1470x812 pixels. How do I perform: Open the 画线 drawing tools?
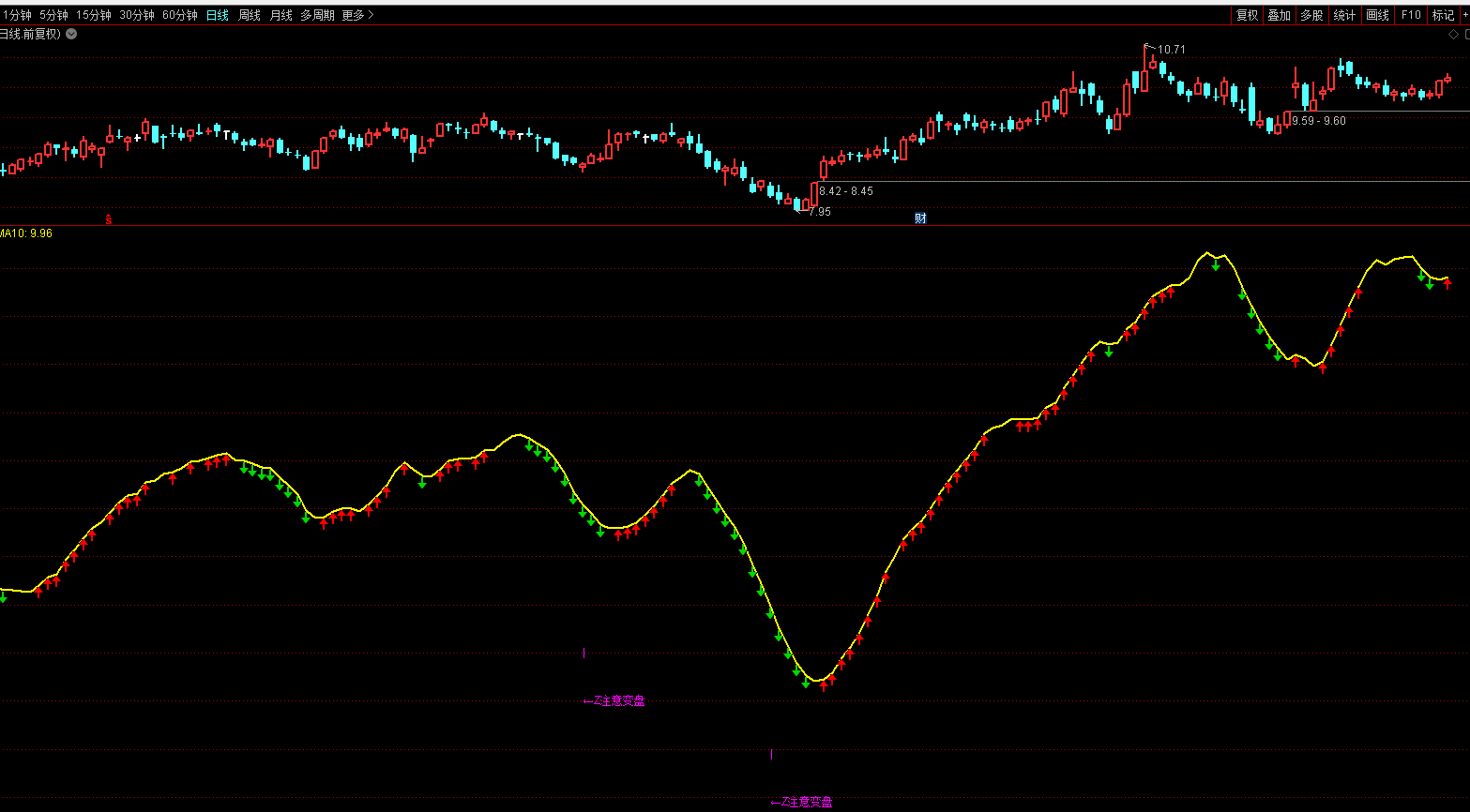click(x=1377, y=15)
